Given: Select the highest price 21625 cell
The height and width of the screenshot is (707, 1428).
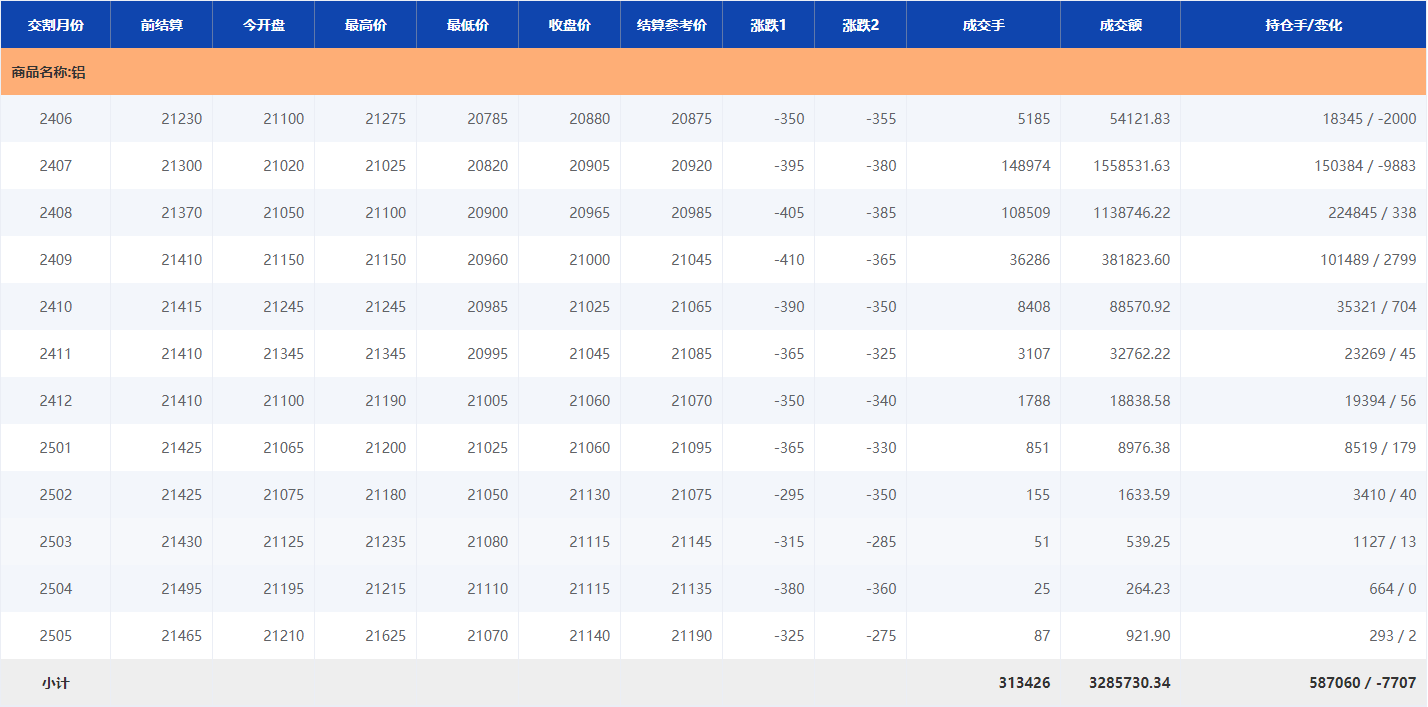Looking at the screenshot, I should (x=385, y=636).
